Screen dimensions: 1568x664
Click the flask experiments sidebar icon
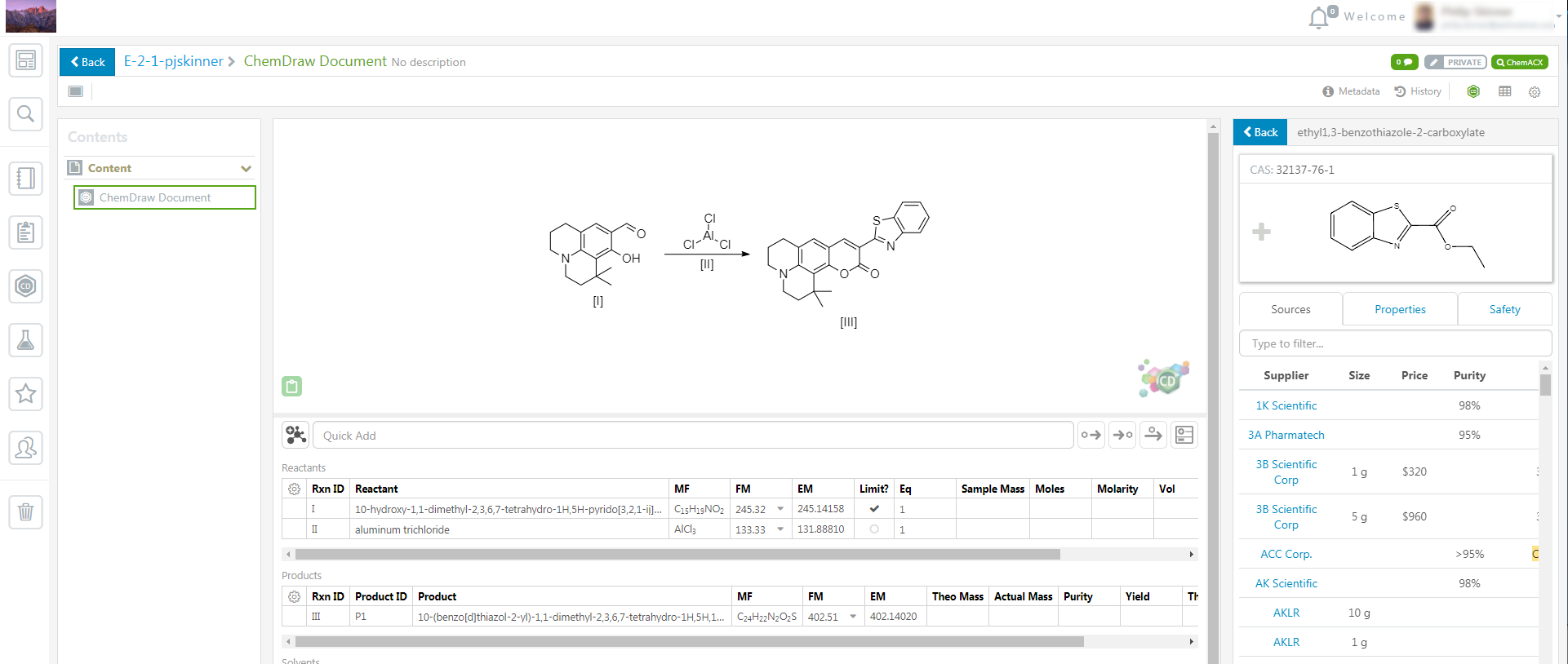point(26,340)
